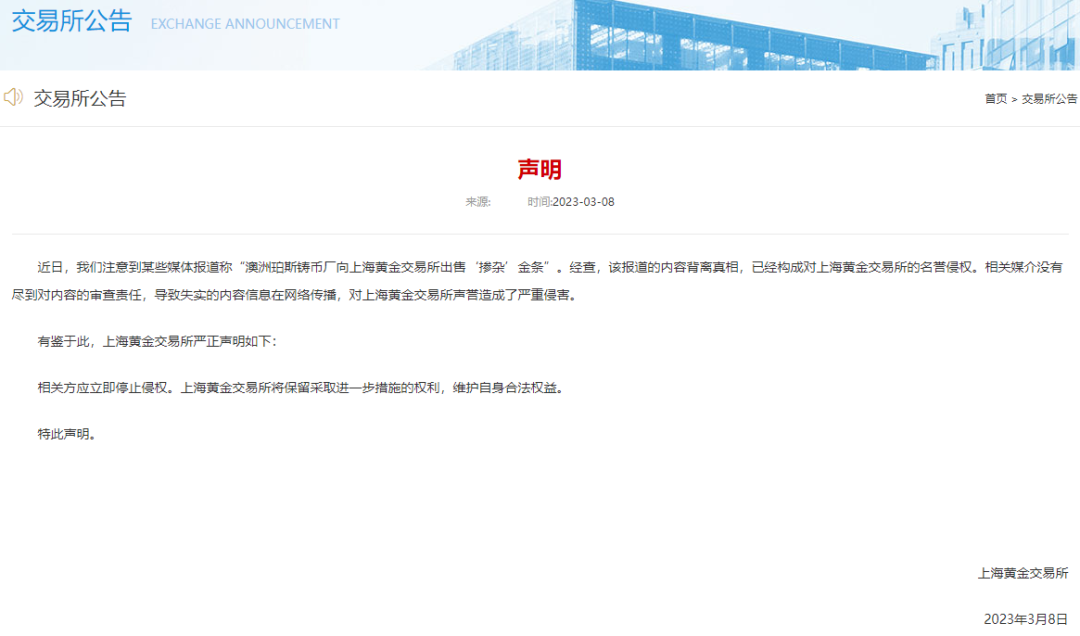Screen dimensions: 1080x636
Task: Select the red 声明 announcement title
Action: click(x=540, y=169)
